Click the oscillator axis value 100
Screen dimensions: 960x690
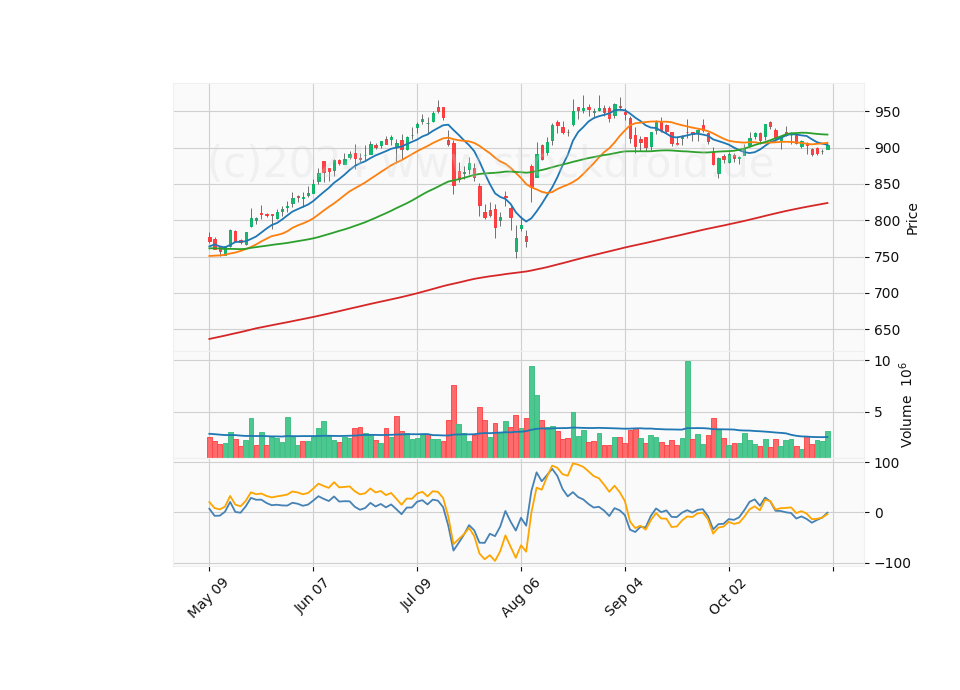pos(887,463)
